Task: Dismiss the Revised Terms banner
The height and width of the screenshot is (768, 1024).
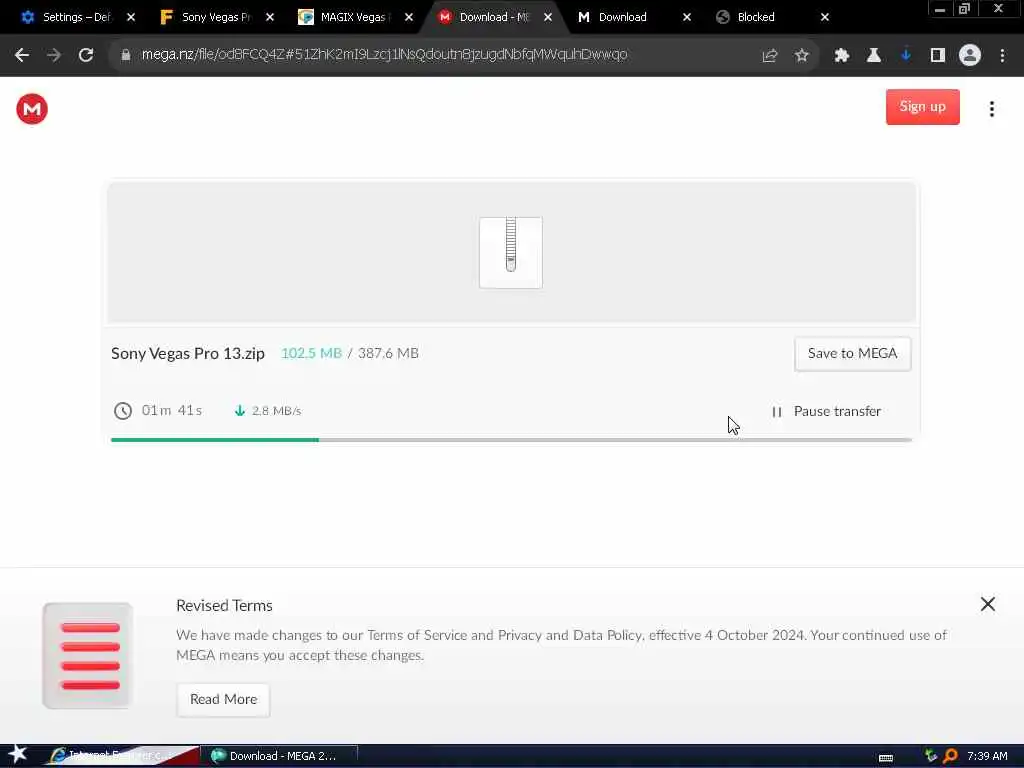Action: coord(987,604)
